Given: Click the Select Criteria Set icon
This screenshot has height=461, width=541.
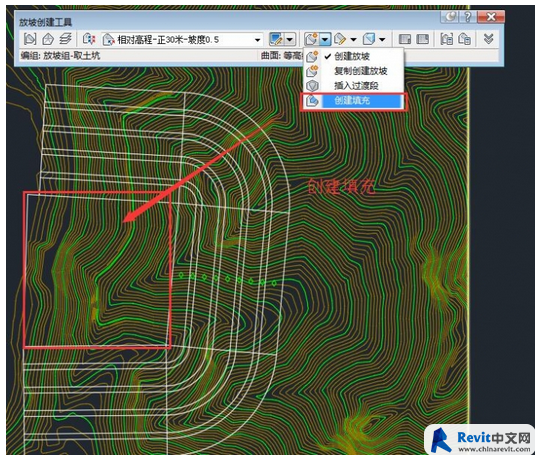Looking at the screenshot, I should pos(89,39).
